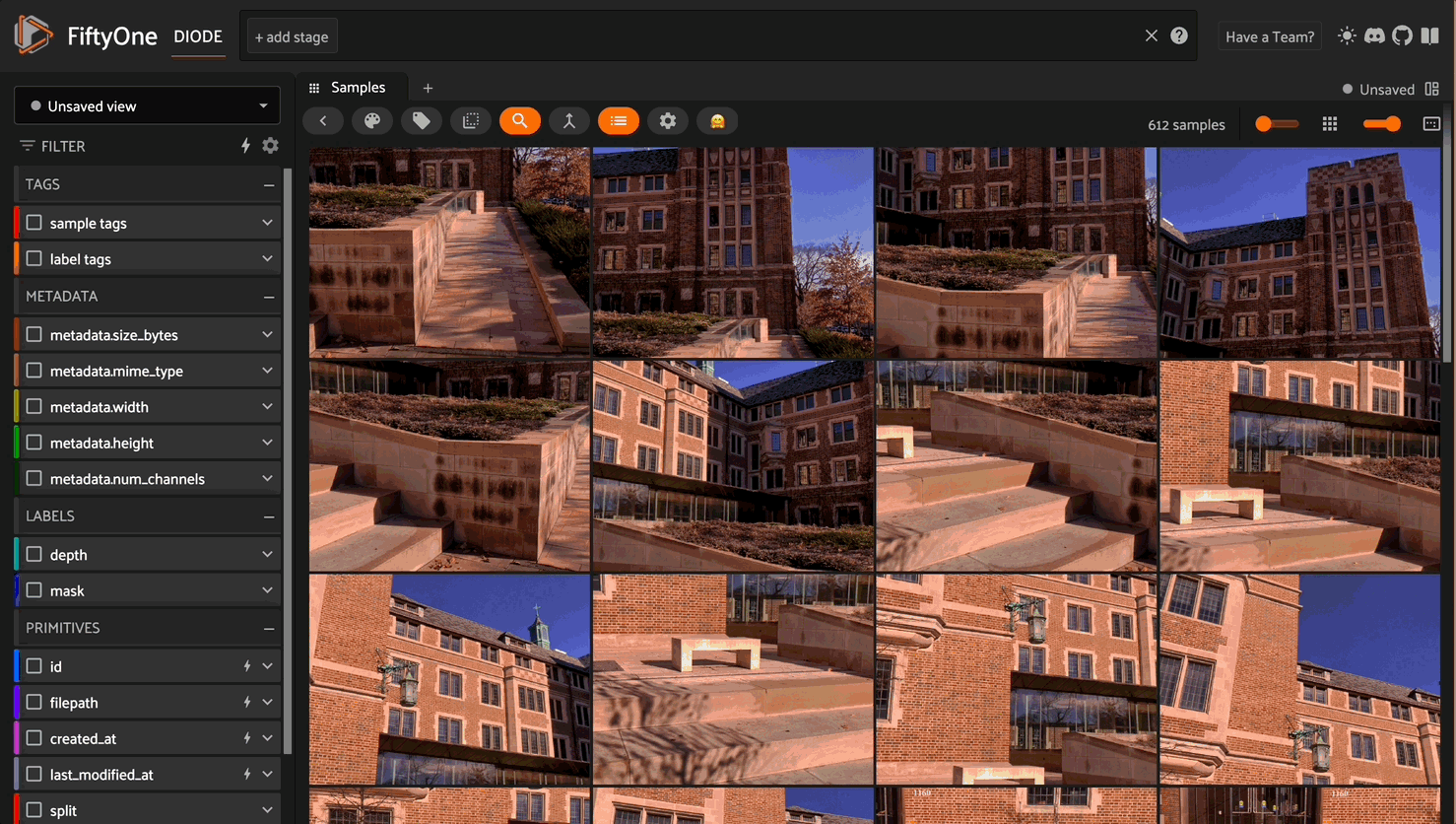The height and width of the screenshot is (824, 1456).
Task: Select the Samples panel tab
Action: tap(353, 88)
